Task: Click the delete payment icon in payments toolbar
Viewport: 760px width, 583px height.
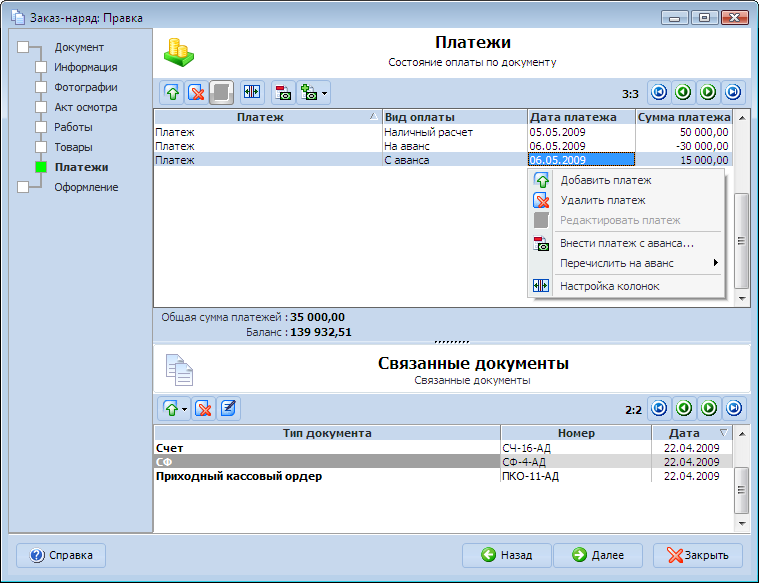Action: tap(197, 93)
